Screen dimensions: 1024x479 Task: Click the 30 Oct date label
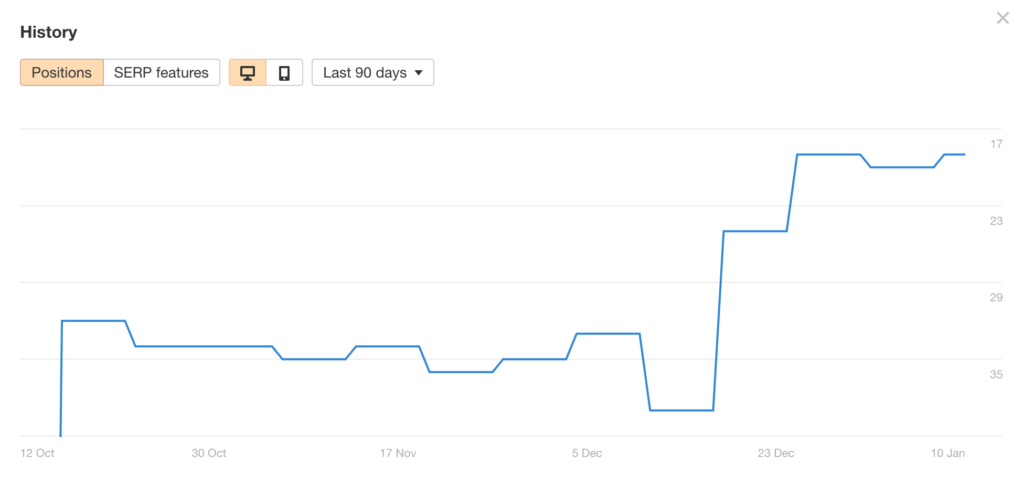pos(209,453)
